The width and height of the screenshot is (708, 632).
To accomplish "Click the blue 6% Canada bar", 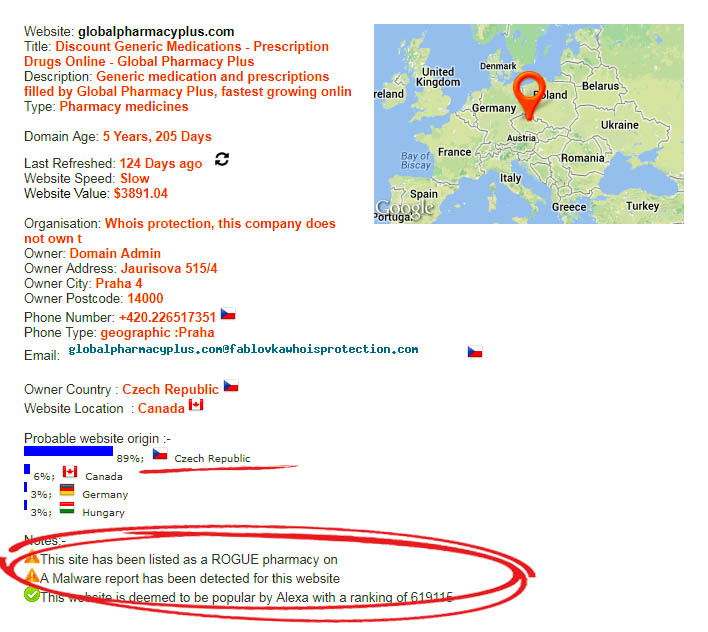I will click(27, 469).
